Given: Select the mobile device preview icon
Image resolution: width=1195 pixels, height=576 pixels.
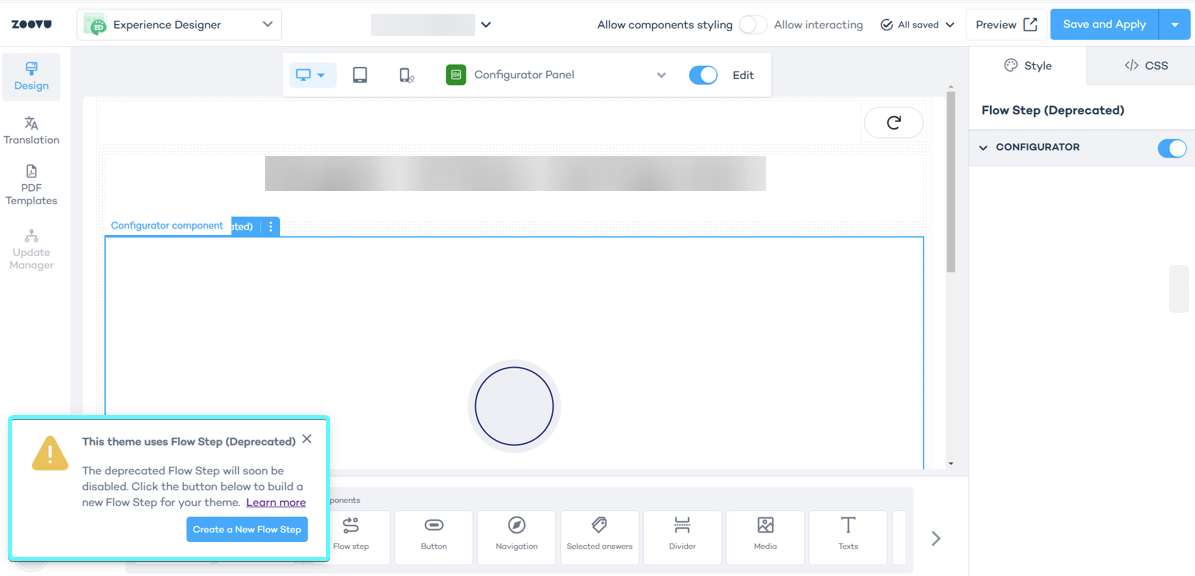Looking at the screenshot, I should pyautogui.click(x=406, y=75).
